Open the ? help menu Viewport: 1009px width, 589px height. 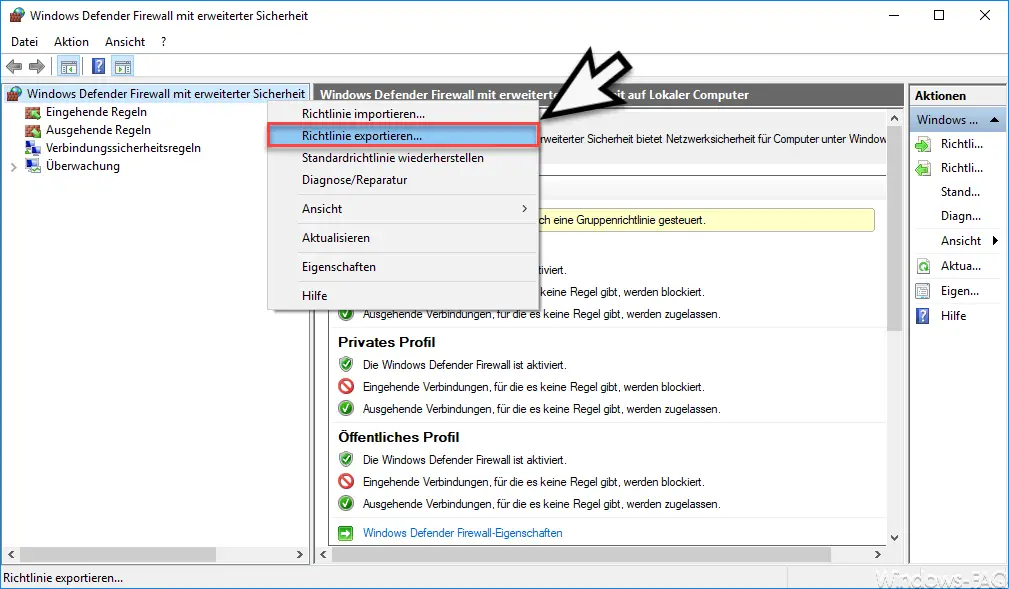click(163, 42)
